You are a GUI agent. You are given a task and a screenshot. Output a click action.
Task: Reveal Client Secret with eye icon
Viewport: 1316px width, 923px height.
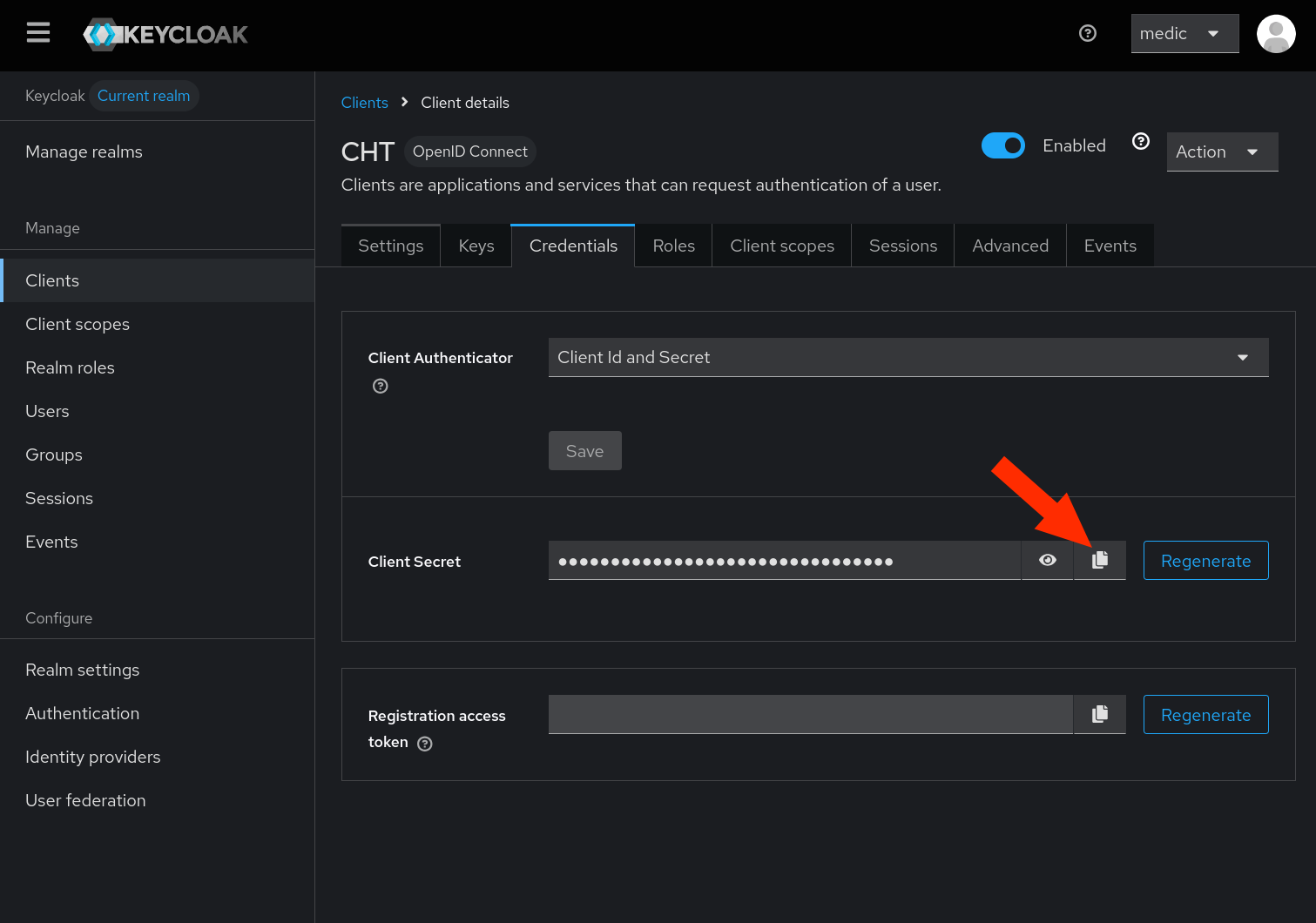pos(1048,560)
